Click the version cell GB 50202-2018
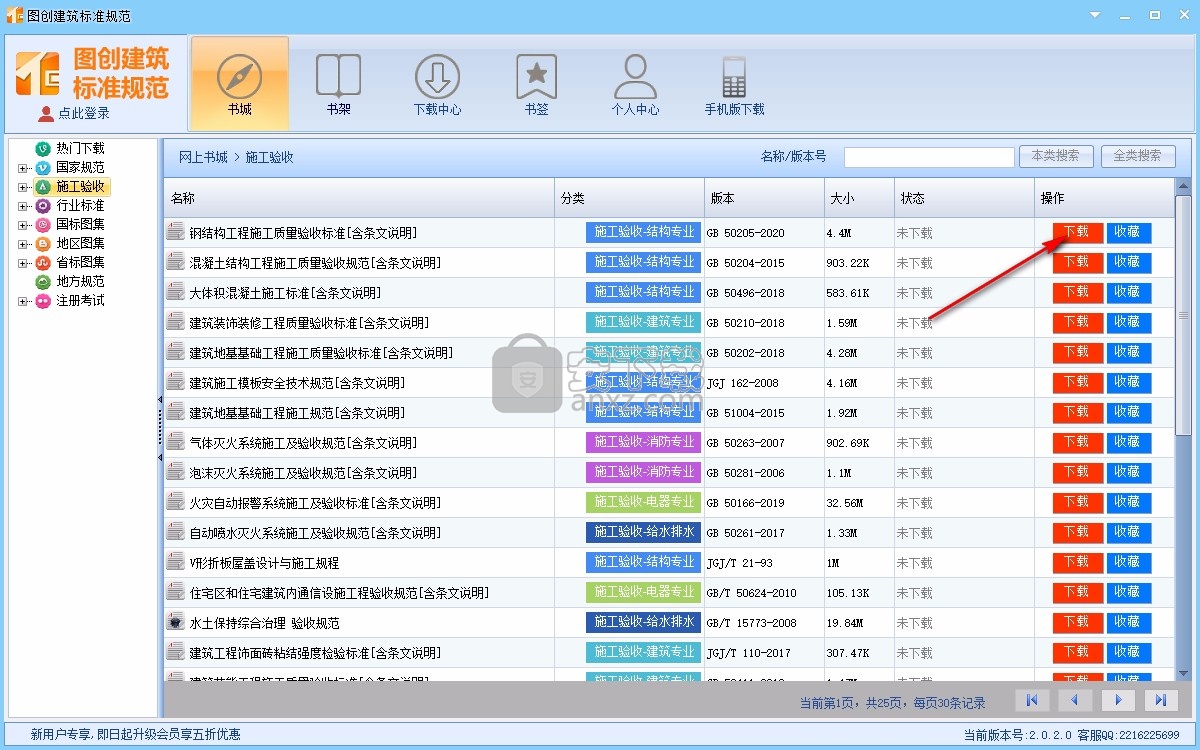Viewport: 1200px width, 750px height. [746, 353]
